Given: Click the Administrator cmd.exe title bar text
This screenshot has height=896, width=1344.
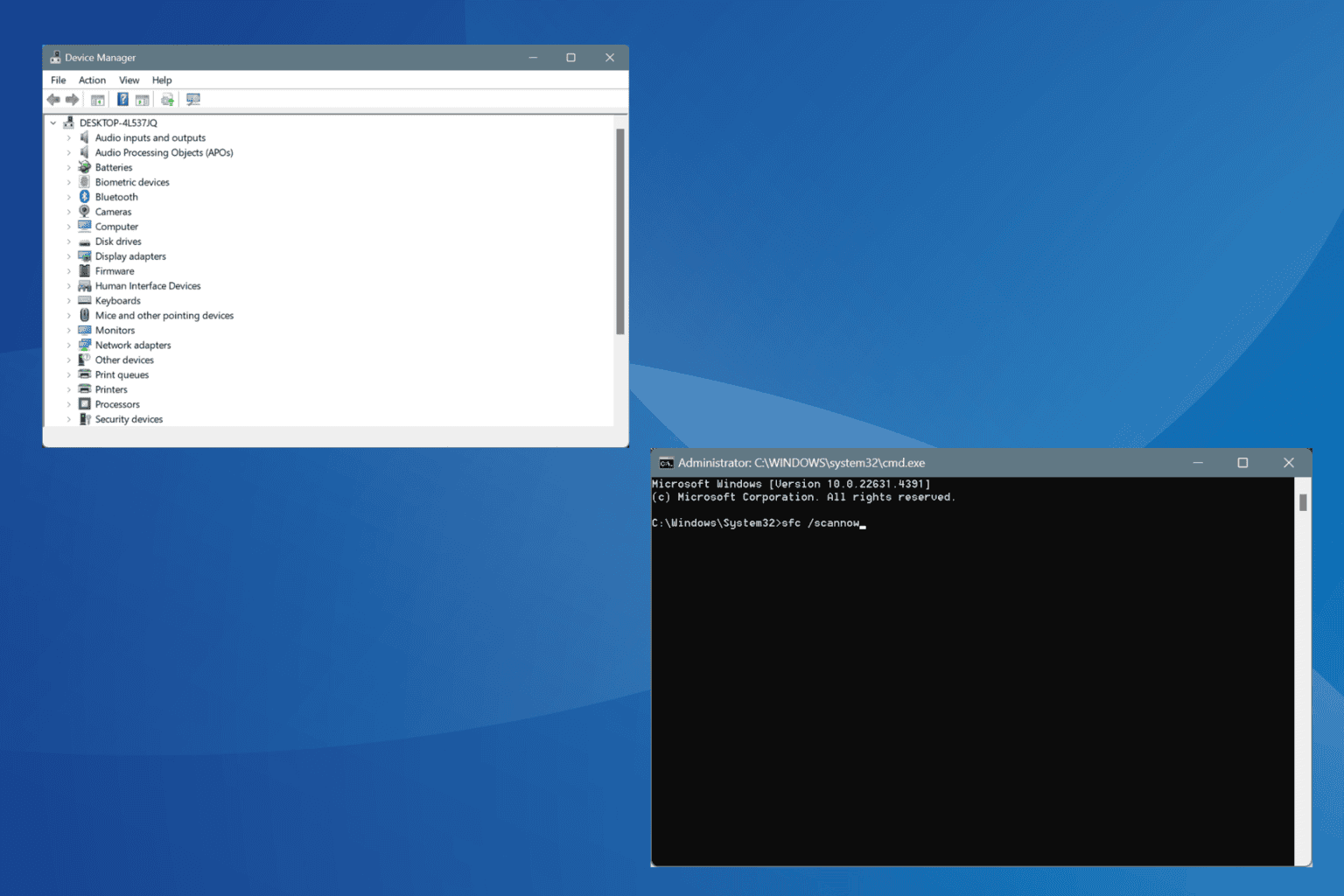Looking at the screenshot, I should (x=801, y=463).
